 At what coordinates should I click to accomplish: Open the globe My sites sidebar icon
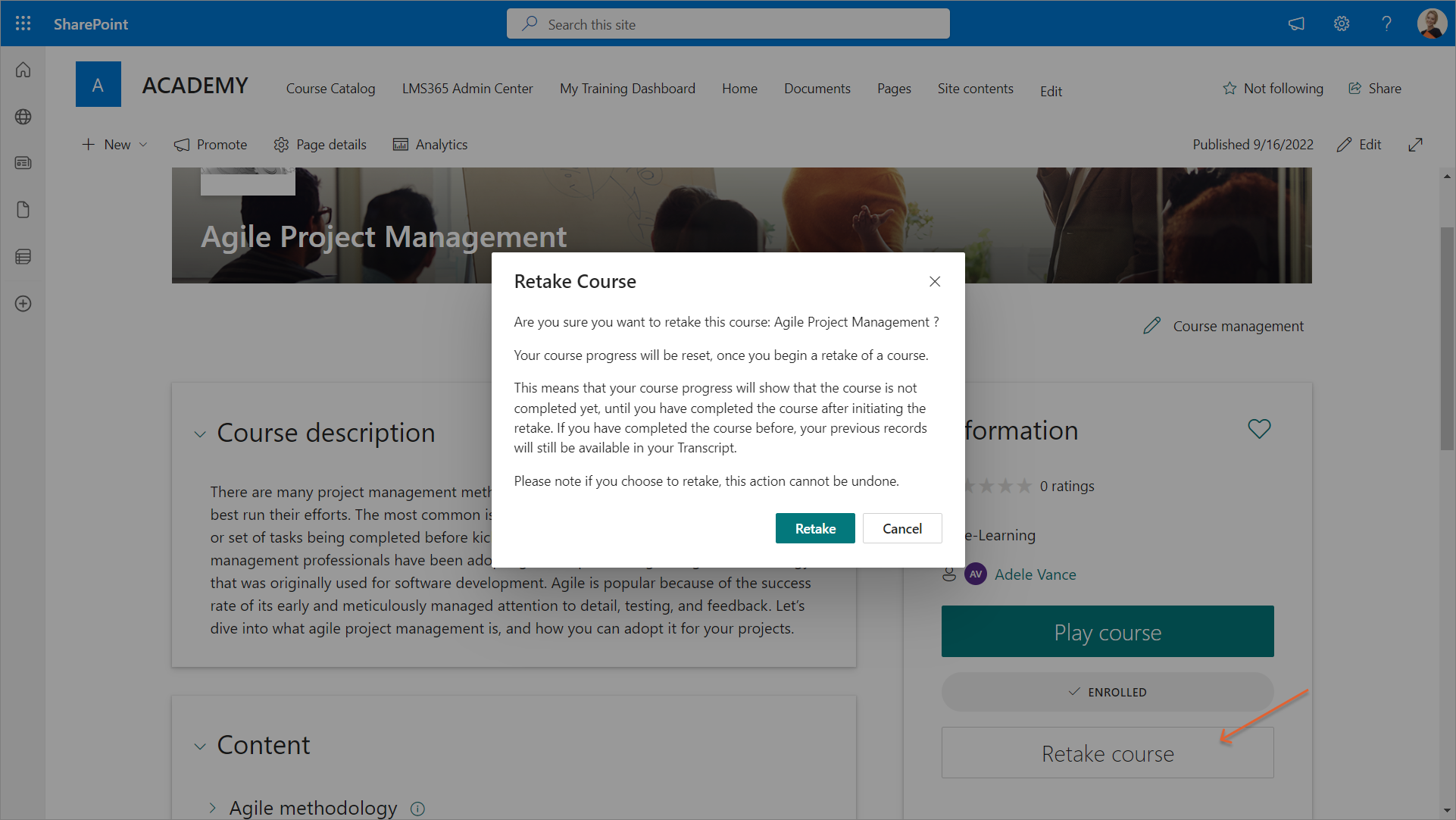click(x=23, y=117)
